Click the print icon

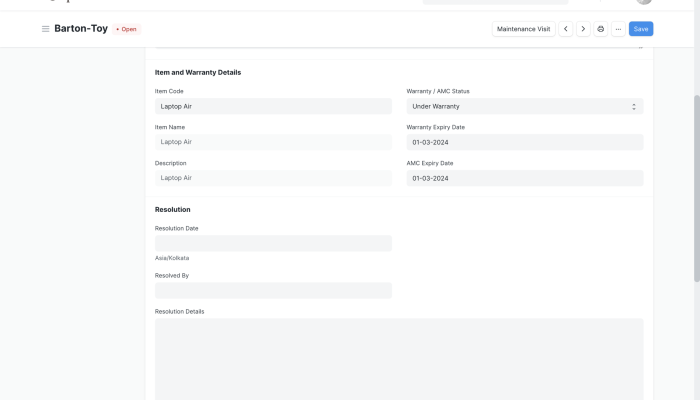click(600, 29)
